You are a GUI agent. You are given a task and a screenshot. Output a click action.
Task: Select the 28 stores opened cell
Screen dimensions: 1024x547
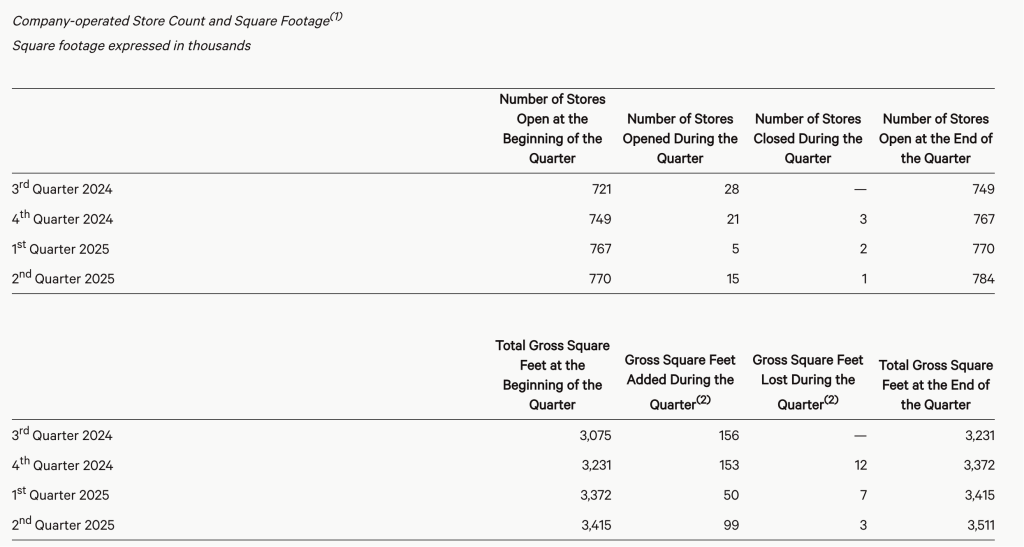tap(731, 189)
